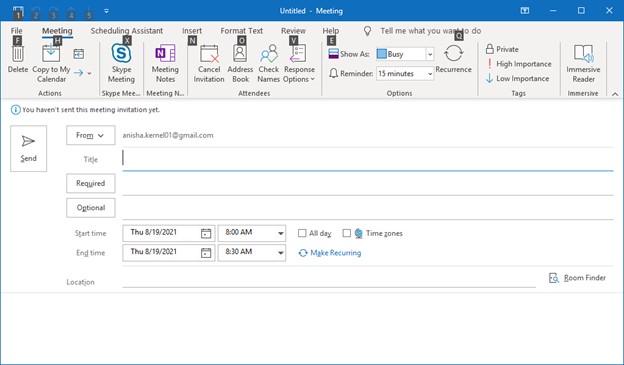The image size is (624, 365).
Task: Open Immersive Reader
Action: click(x=583, y=63)
